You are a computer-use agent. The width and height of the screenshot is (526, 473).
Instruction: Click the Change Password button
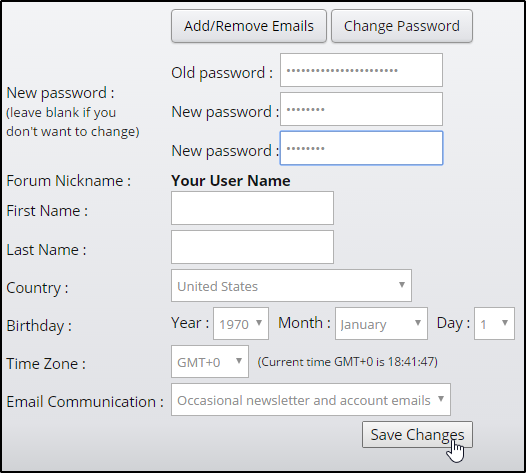[x=402, y=26]
